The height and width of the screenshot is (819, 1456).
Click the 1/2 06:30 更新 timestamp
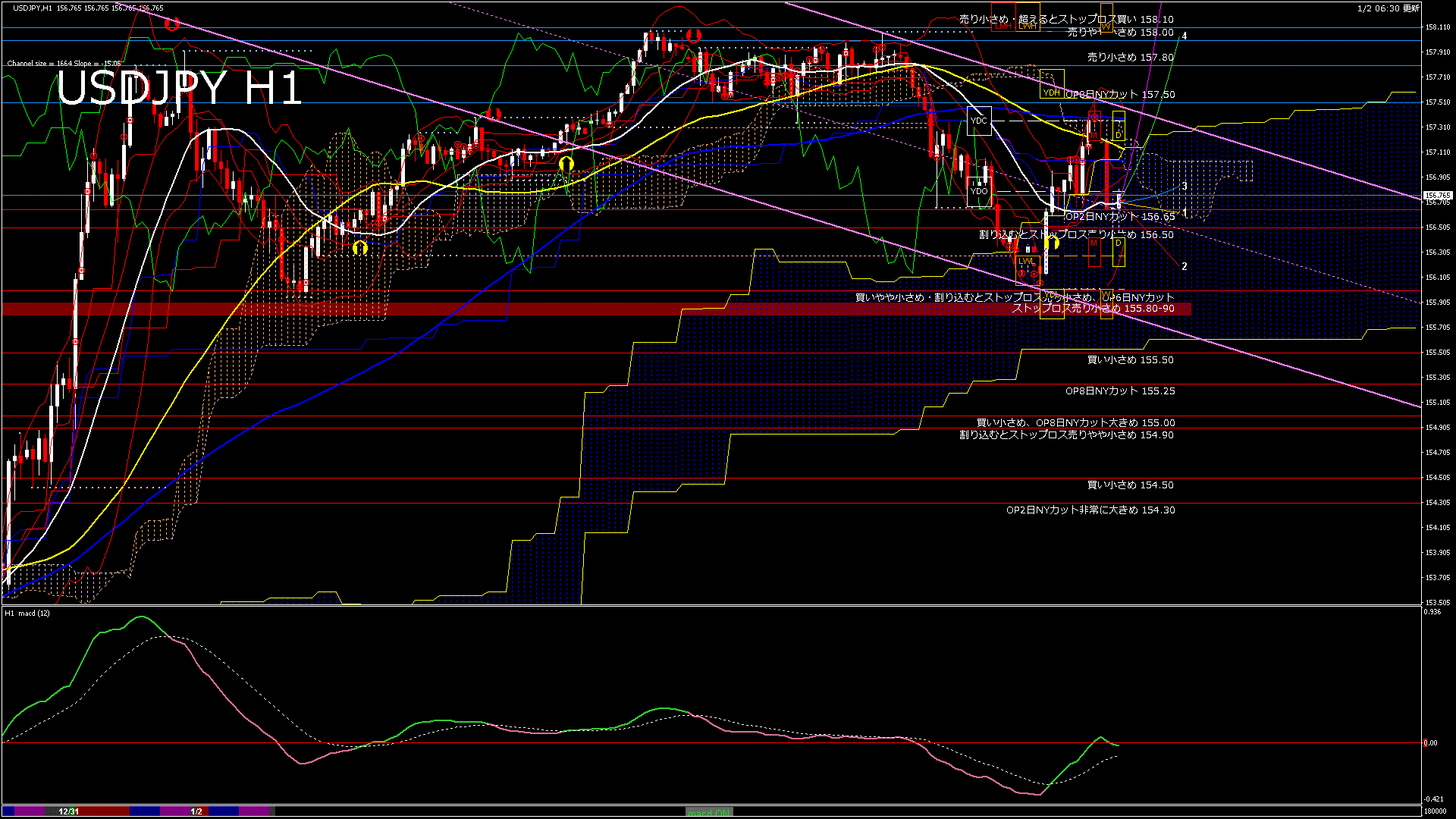[x=1388, y=8]
